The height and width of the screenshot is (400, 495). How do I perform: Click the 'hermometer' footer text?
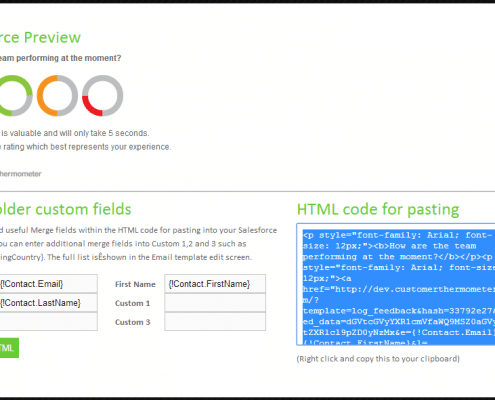[x=20, y=174]
